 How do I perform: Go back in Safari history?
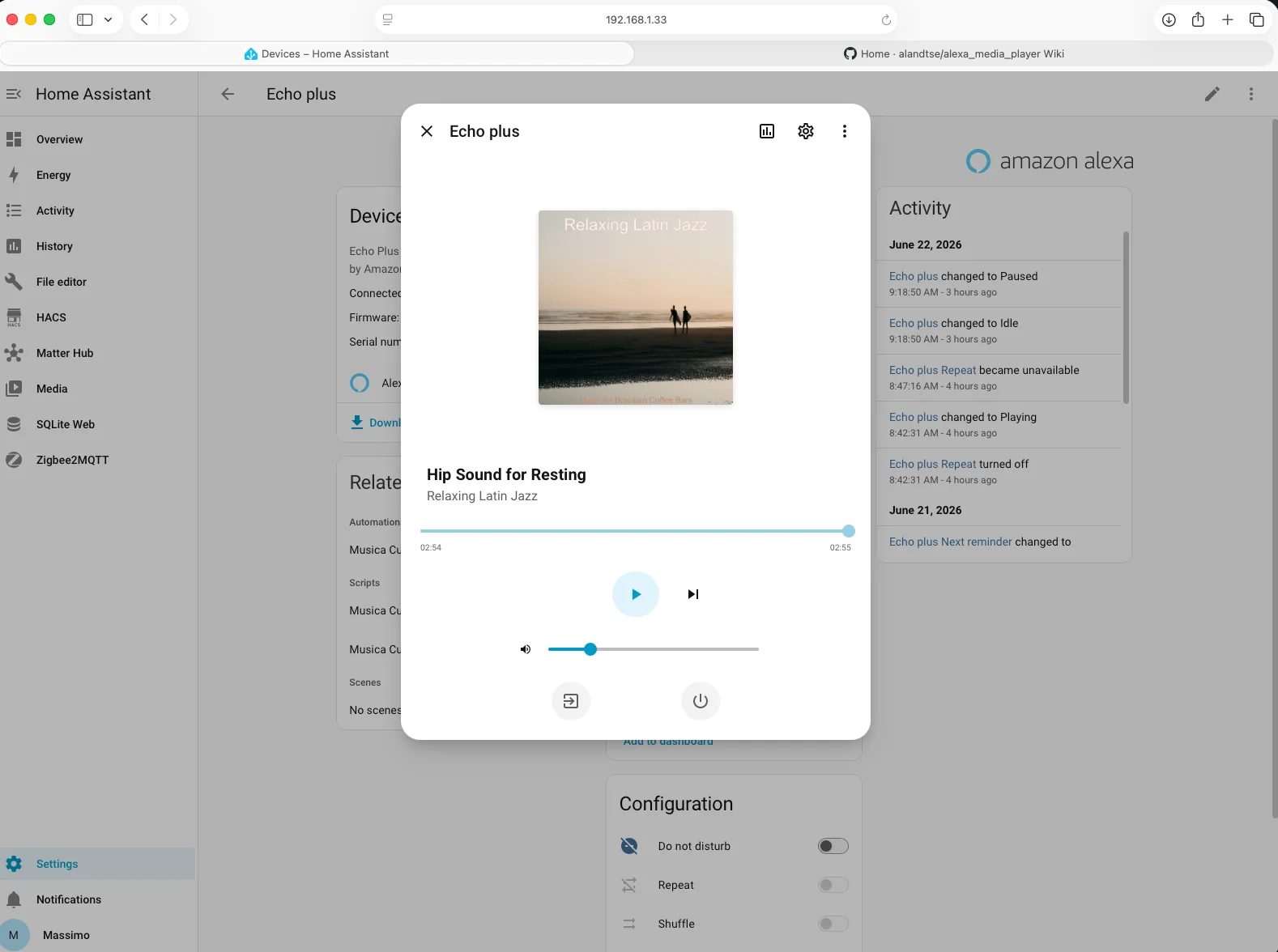tap(144, 19)
